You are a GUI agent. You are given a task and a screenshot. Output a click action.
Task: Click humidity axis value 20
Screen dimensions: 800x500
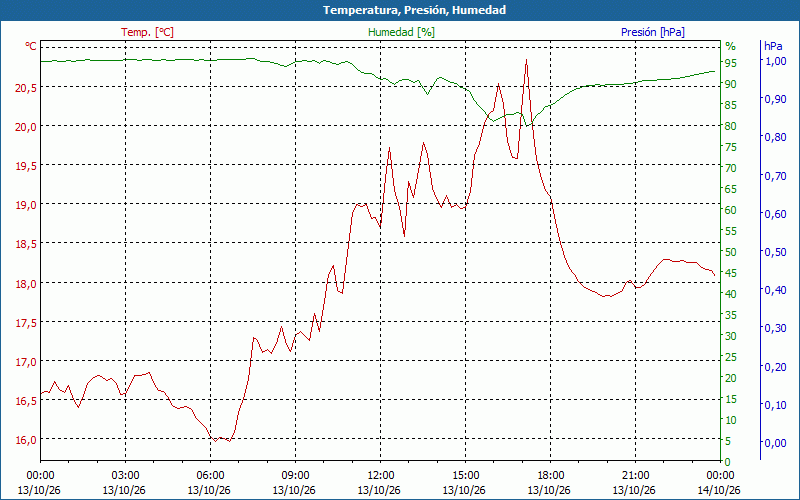pos(731,378)
